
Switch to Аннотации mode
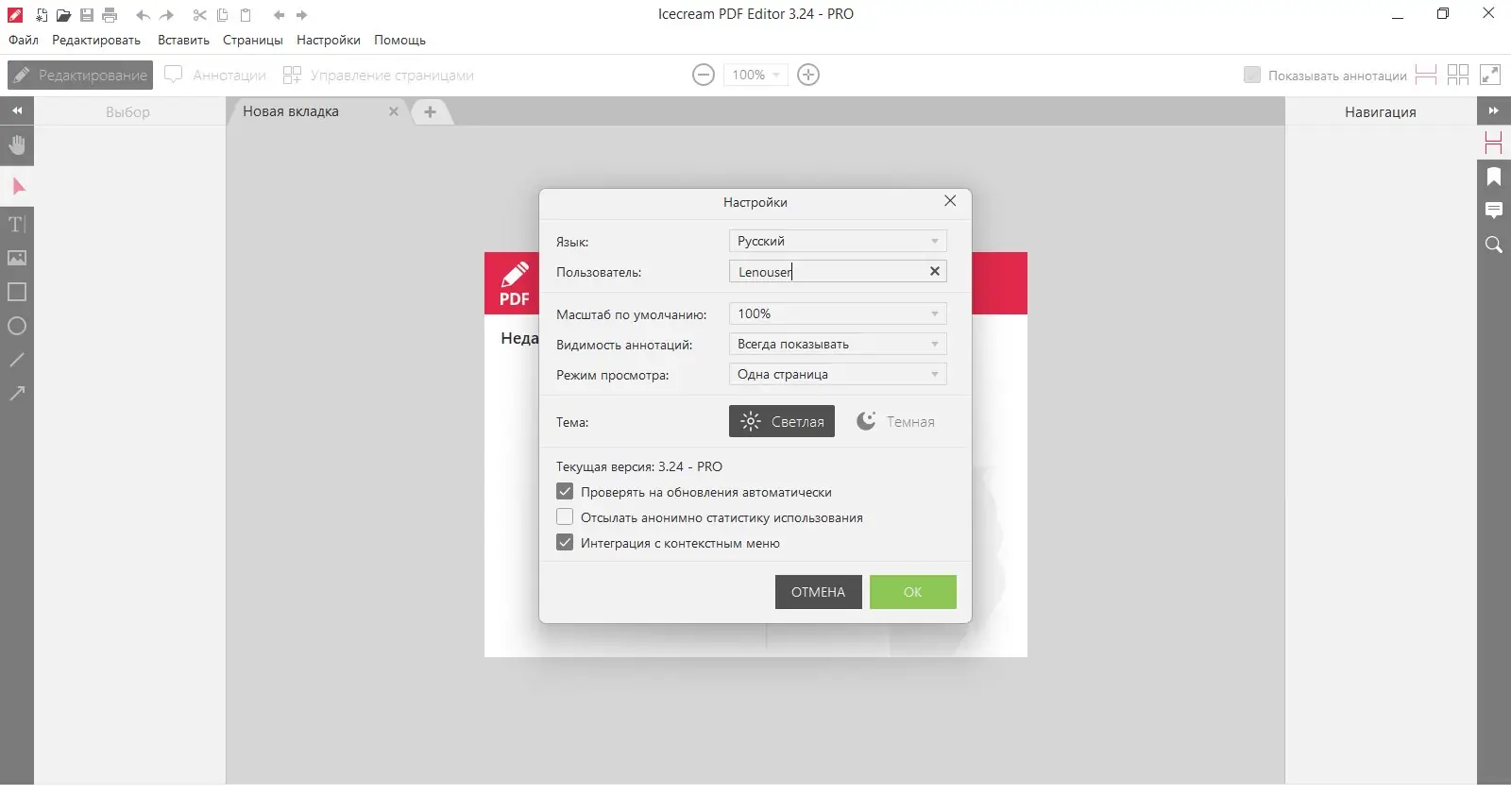pos(215,75)
